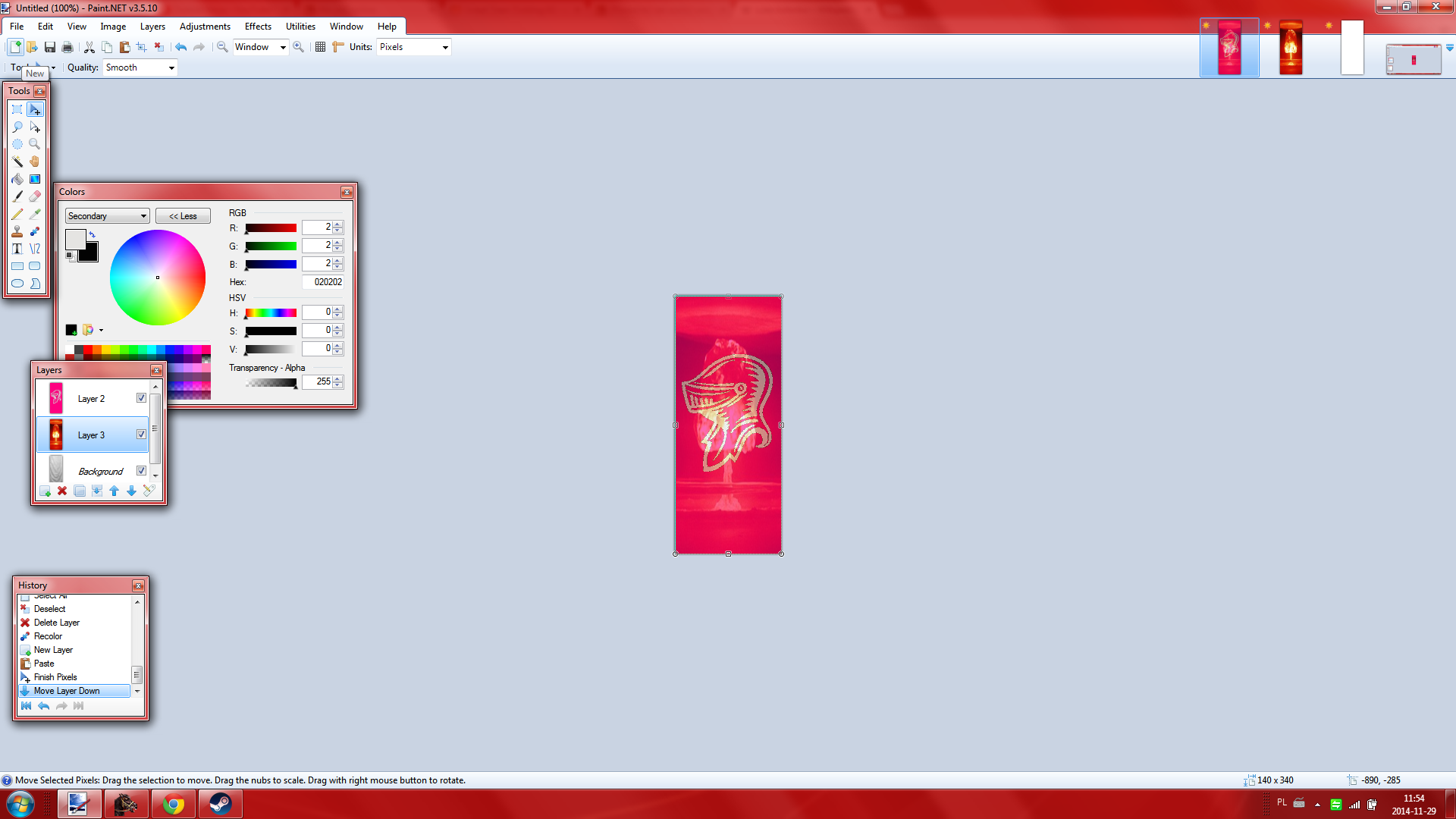Select the Move Selection tool
The height and width of the screenshot is (819, 1456).
[x=35, y=127]
